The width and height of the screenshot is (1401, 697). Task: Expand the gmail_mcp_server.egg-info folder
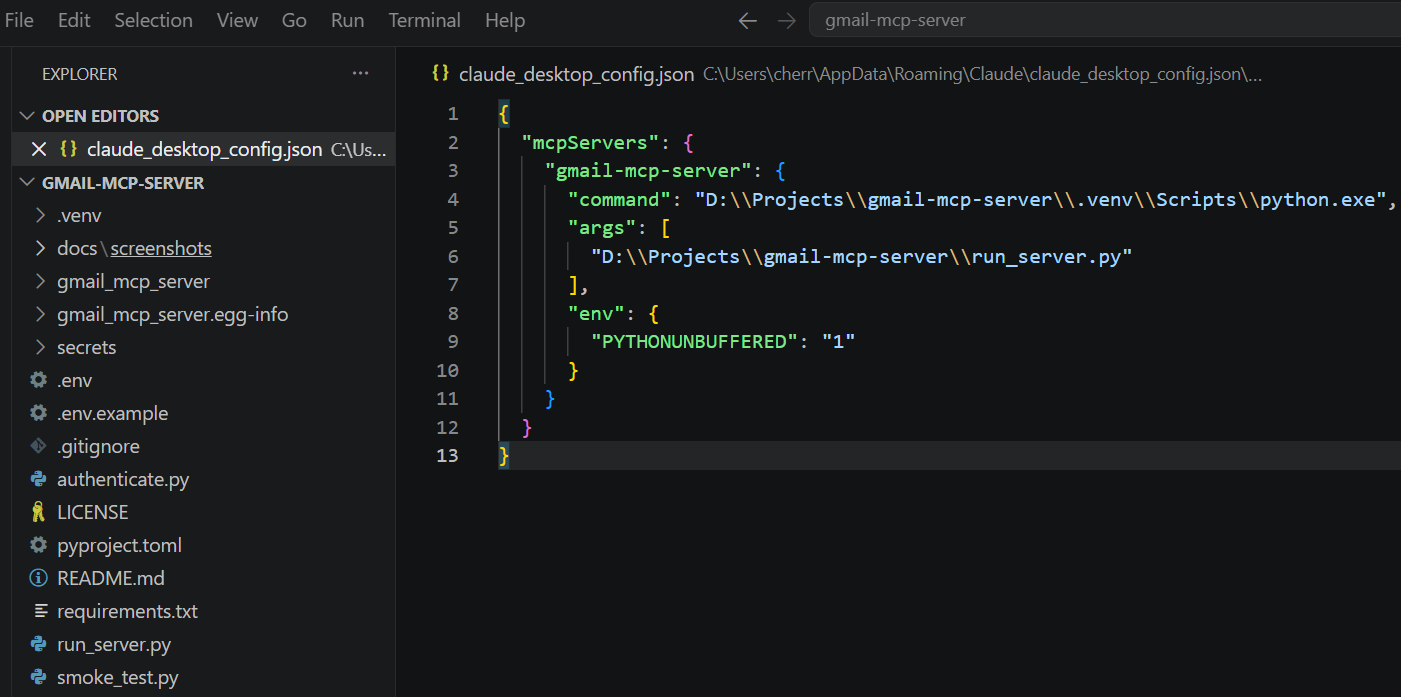point(40,314)
